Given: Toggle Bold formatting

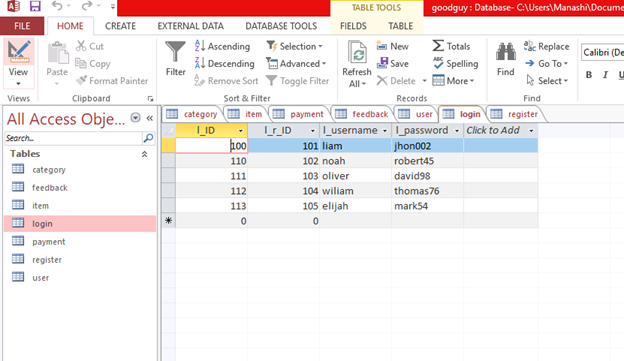Looking at the screenshot, I should tap(589, 75).
